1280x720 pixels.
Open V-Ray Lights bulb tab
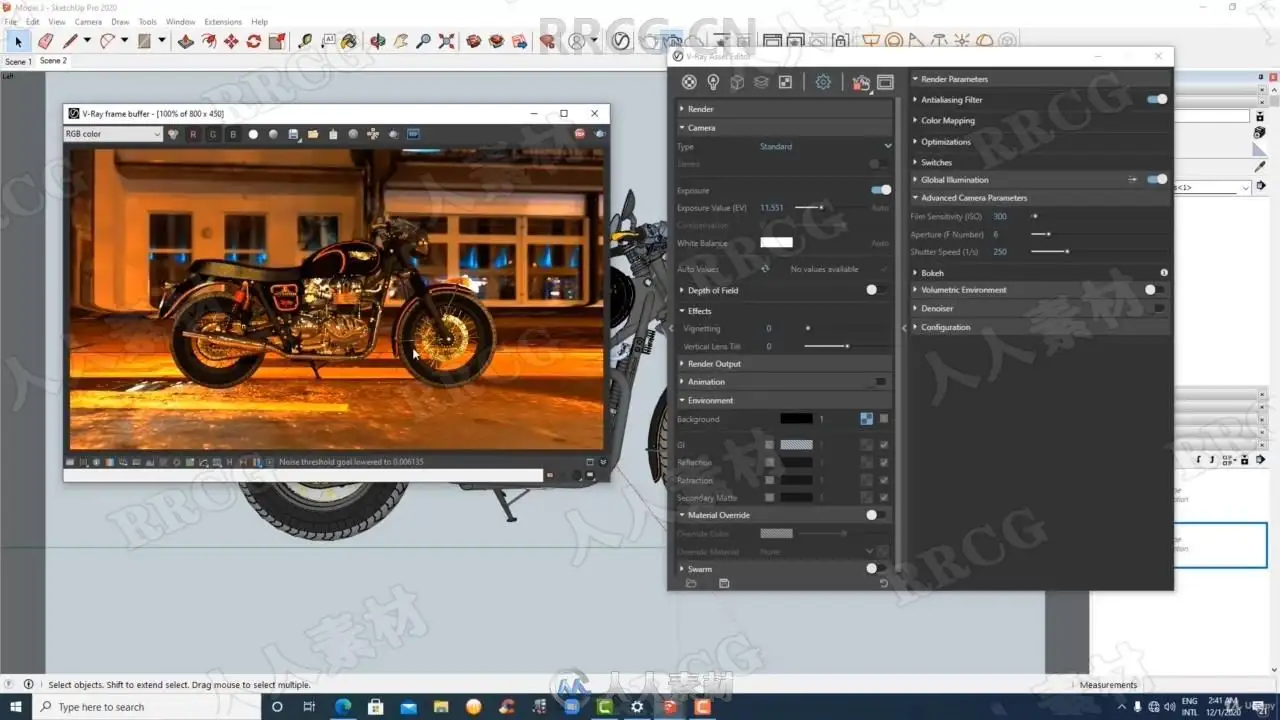(713, 82)
